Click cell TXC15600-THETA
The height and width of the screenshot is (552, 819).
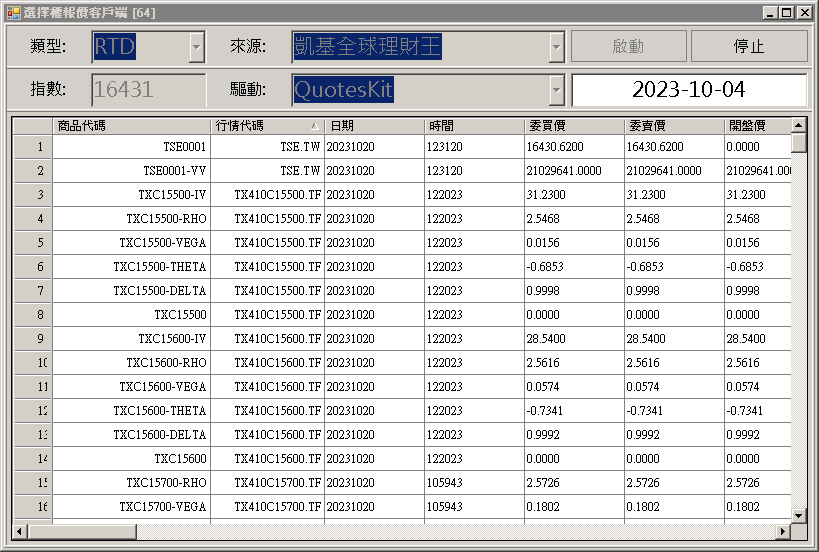(131, 411)
